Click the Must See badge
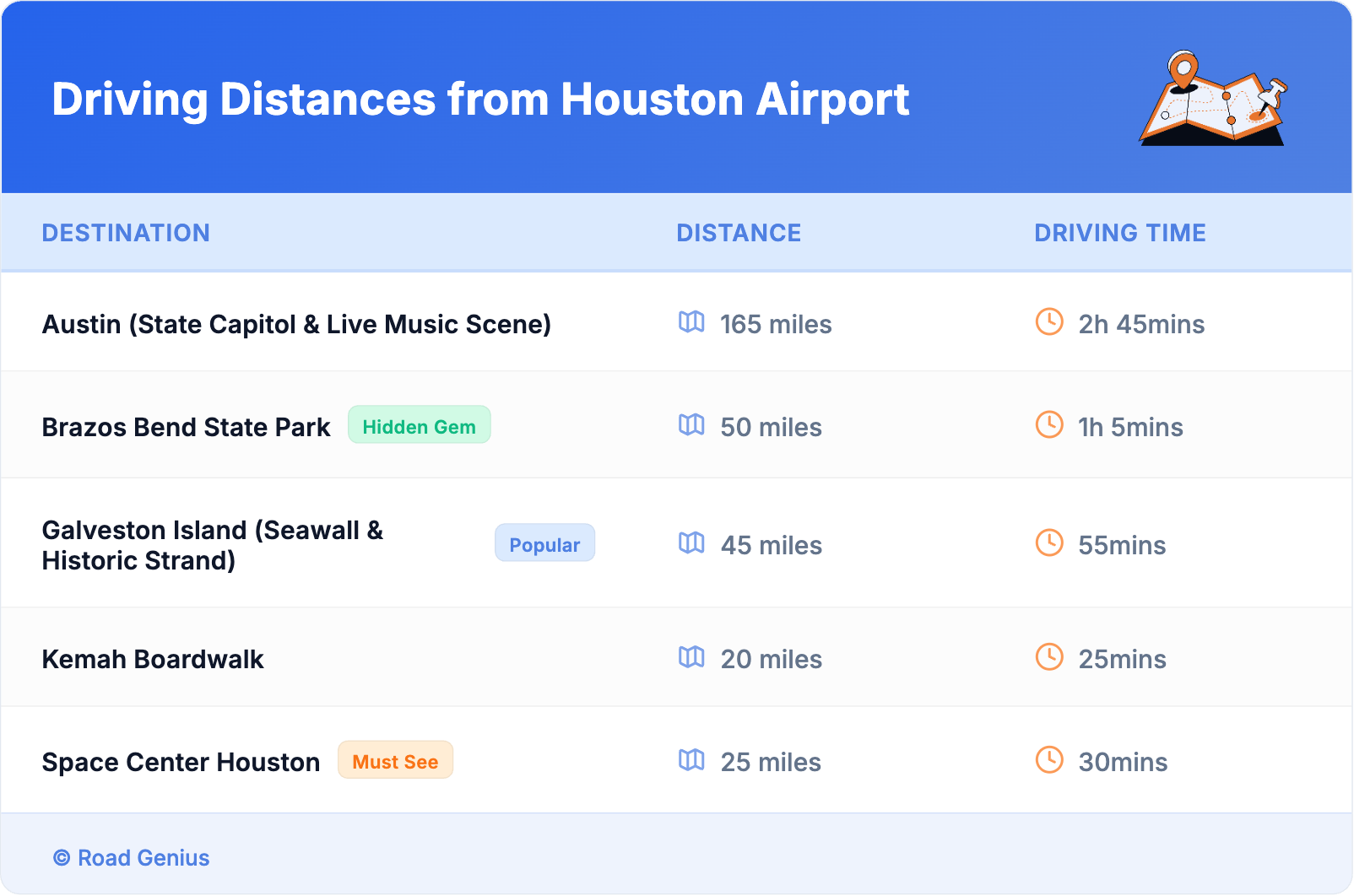 click(x=395, y=761)
